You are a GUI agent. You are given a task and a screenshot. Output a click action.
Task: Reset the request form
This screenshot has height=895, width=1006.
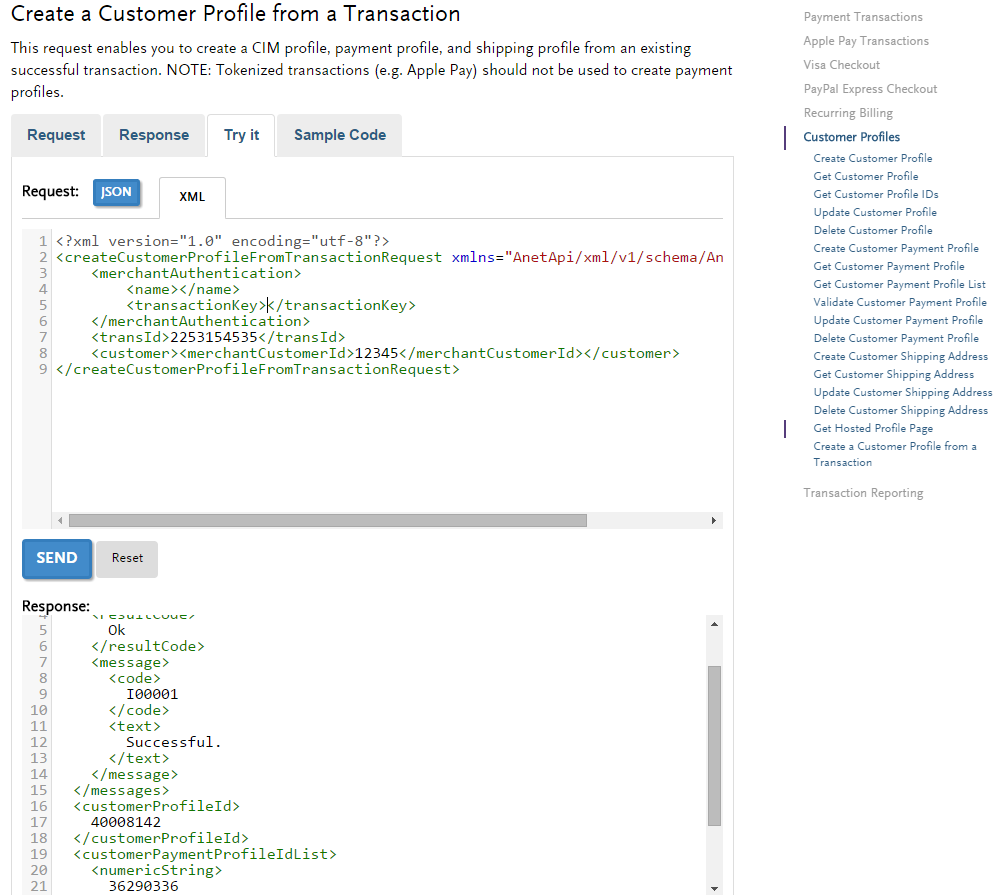point(126,558)
